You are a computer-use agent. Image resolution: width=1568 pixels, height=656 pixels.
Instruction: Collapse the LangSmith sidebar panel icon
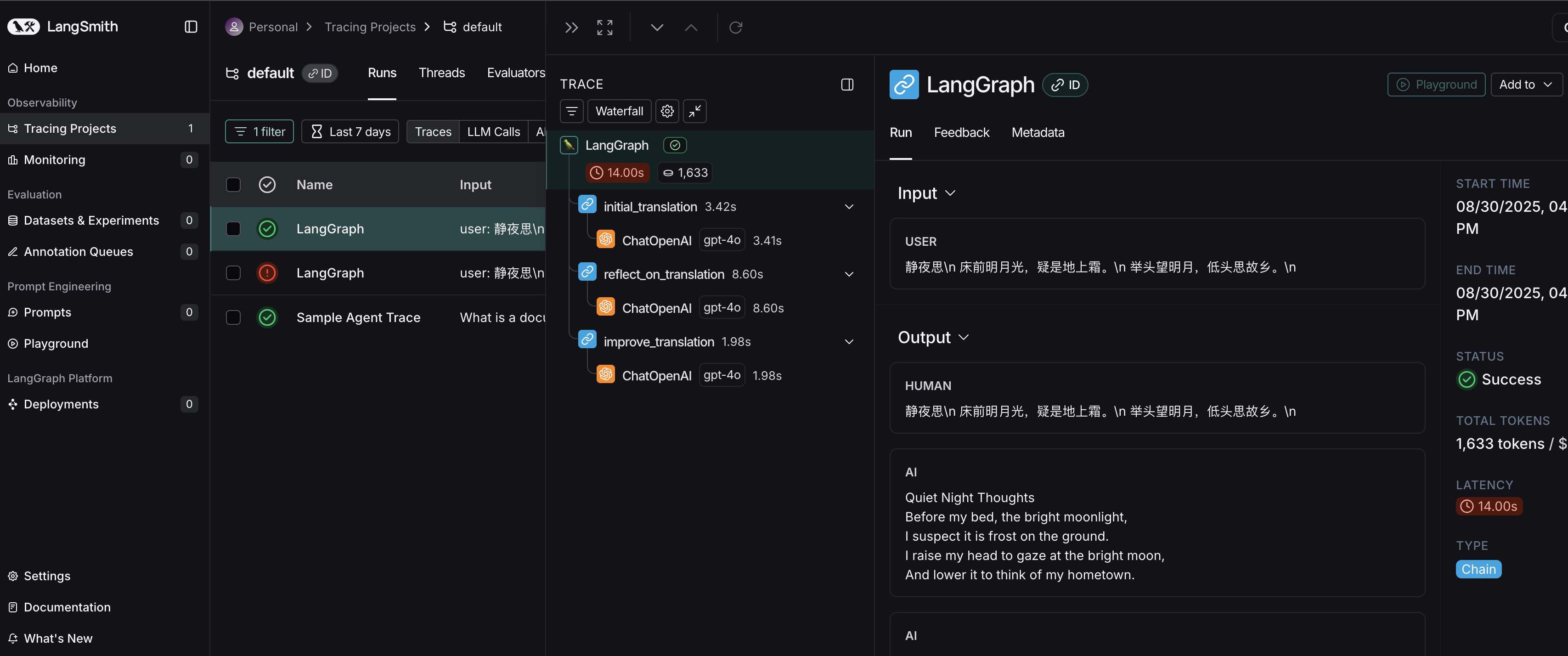(x=191, y=27)
